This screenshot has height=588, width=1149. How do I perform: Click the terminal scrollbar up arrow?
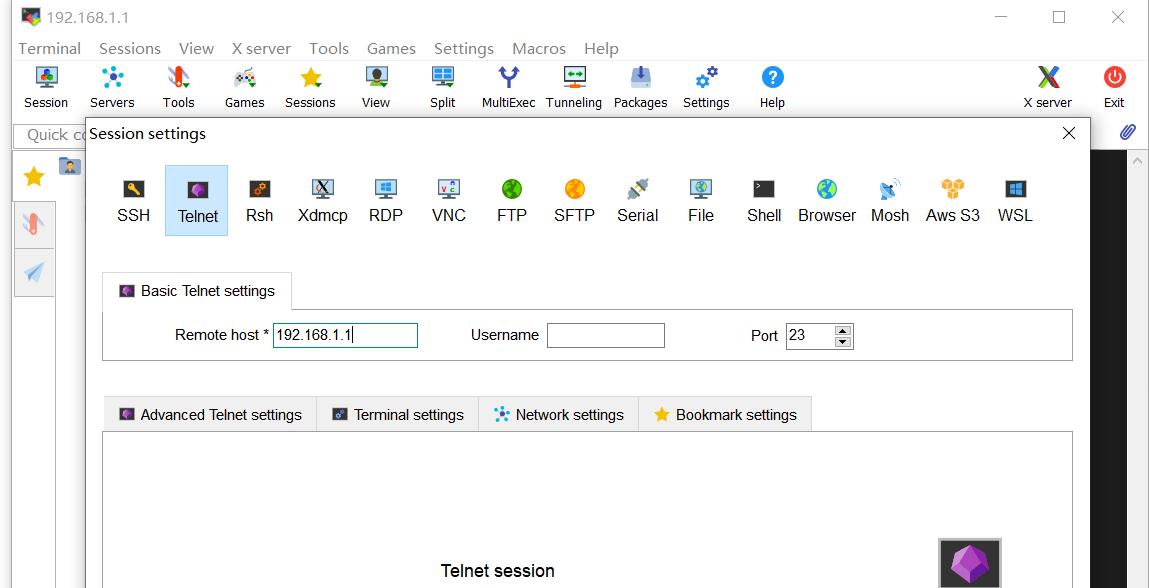(1137, 161)
